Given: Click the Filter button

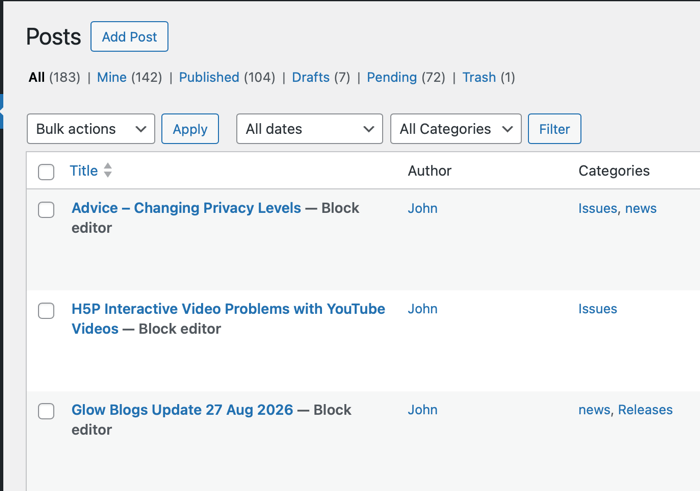Looking at the screenshot, I should coord(554,129).
